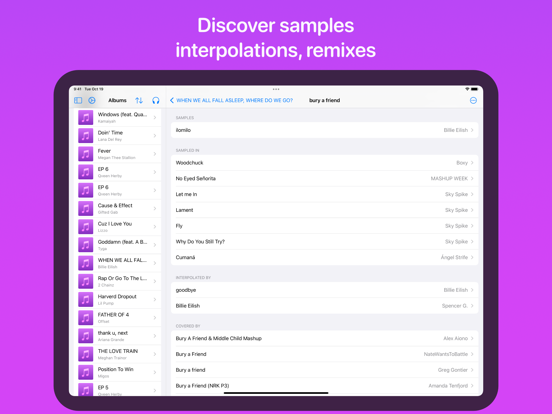The image size is (552, 414).
Task: Expand chevron on the Fever row
Action: 155,154
